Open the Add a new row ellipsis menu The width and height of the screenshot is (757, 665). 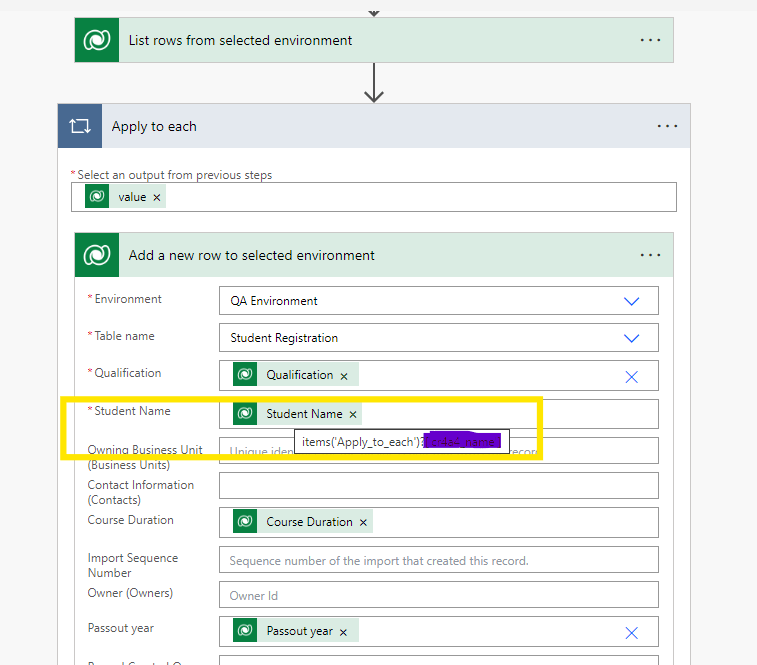pyautogui.click(x=651, y=255)
